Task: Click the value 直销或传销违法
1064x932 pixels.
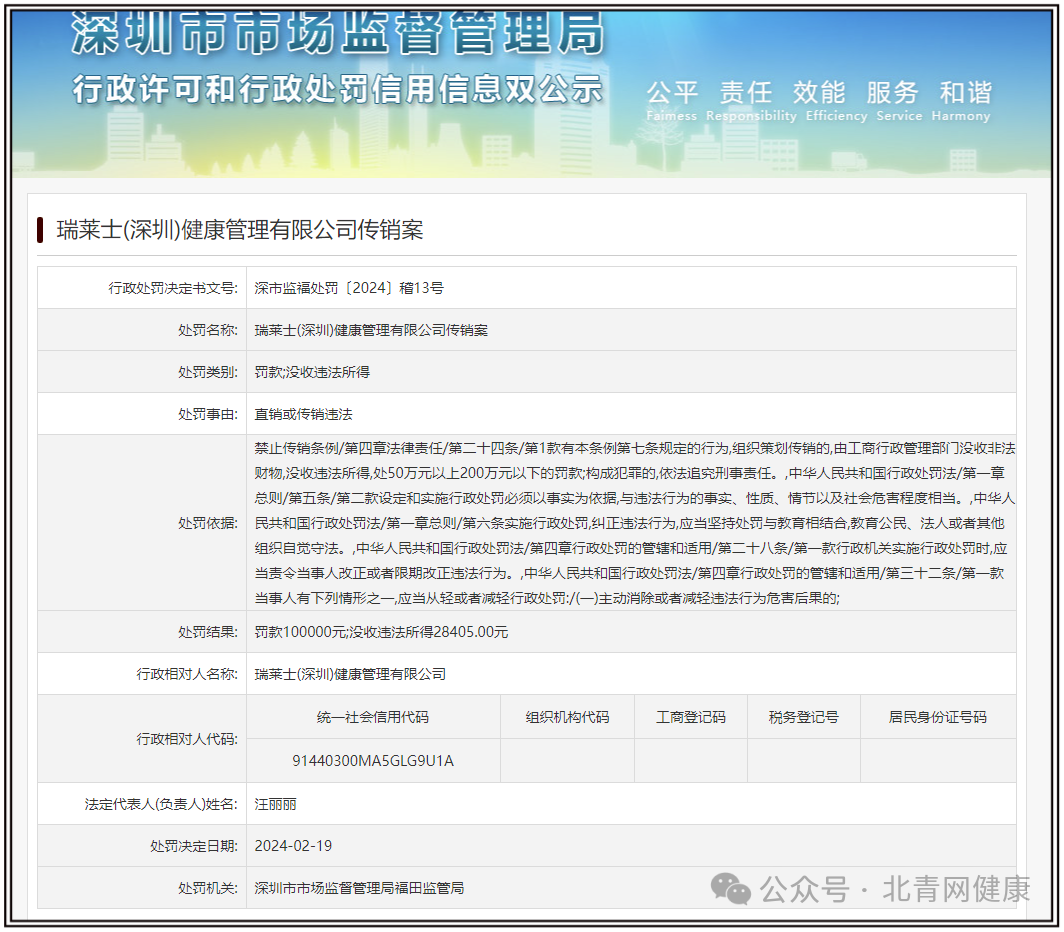Action: pyautogui.click(x=303, y=414)
